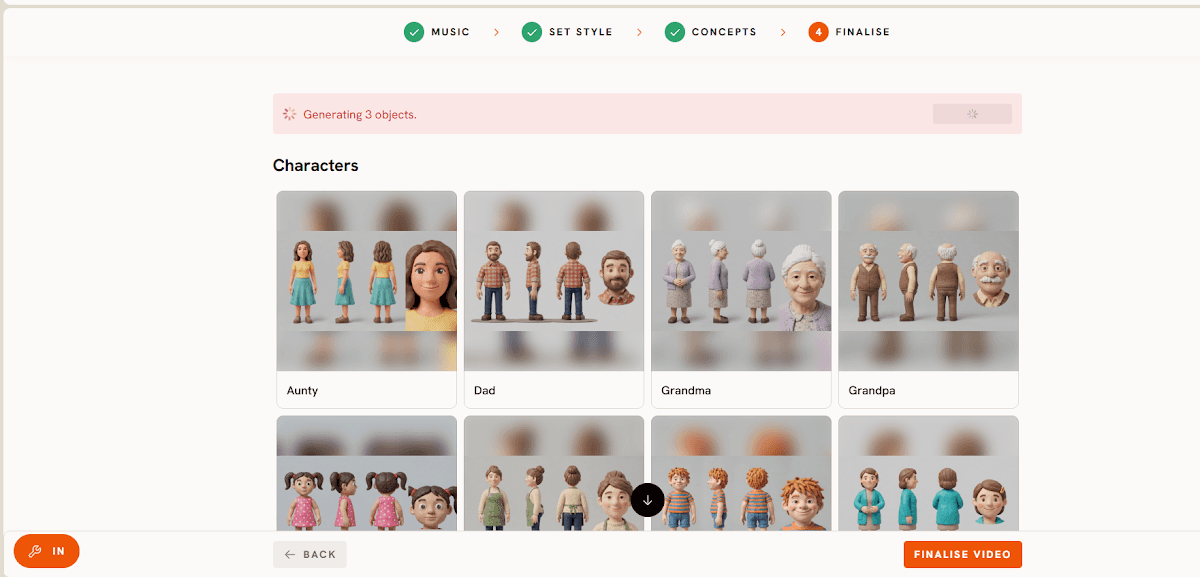Viewport: 1200px width, 577px height.
Task: Open the Grandma character image
Action: (x=741, y=281)
